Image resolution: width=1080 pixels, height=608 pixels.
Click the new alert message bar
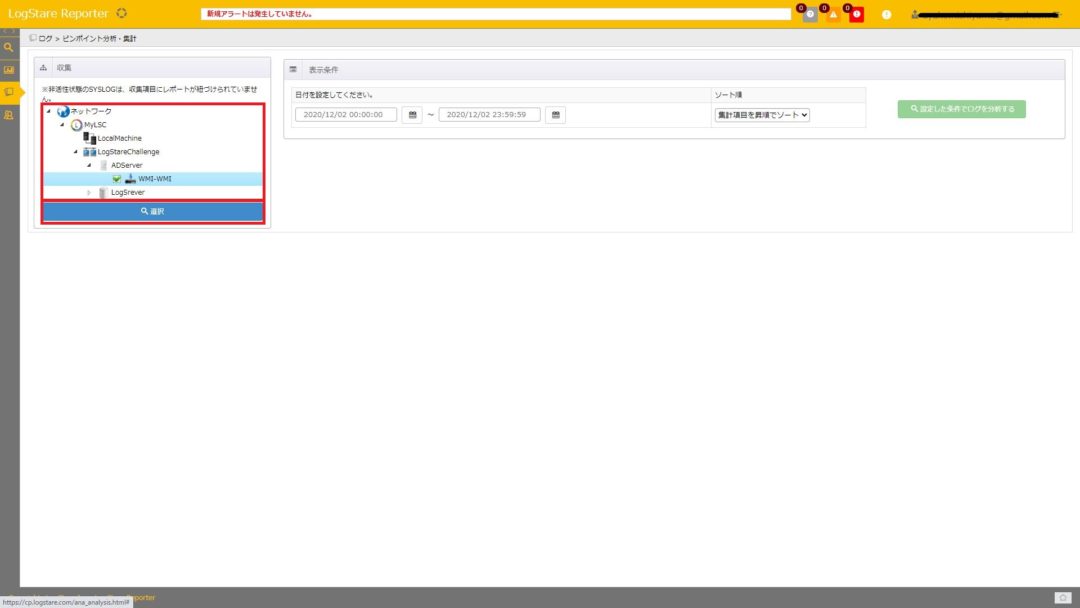pos(496,14)
